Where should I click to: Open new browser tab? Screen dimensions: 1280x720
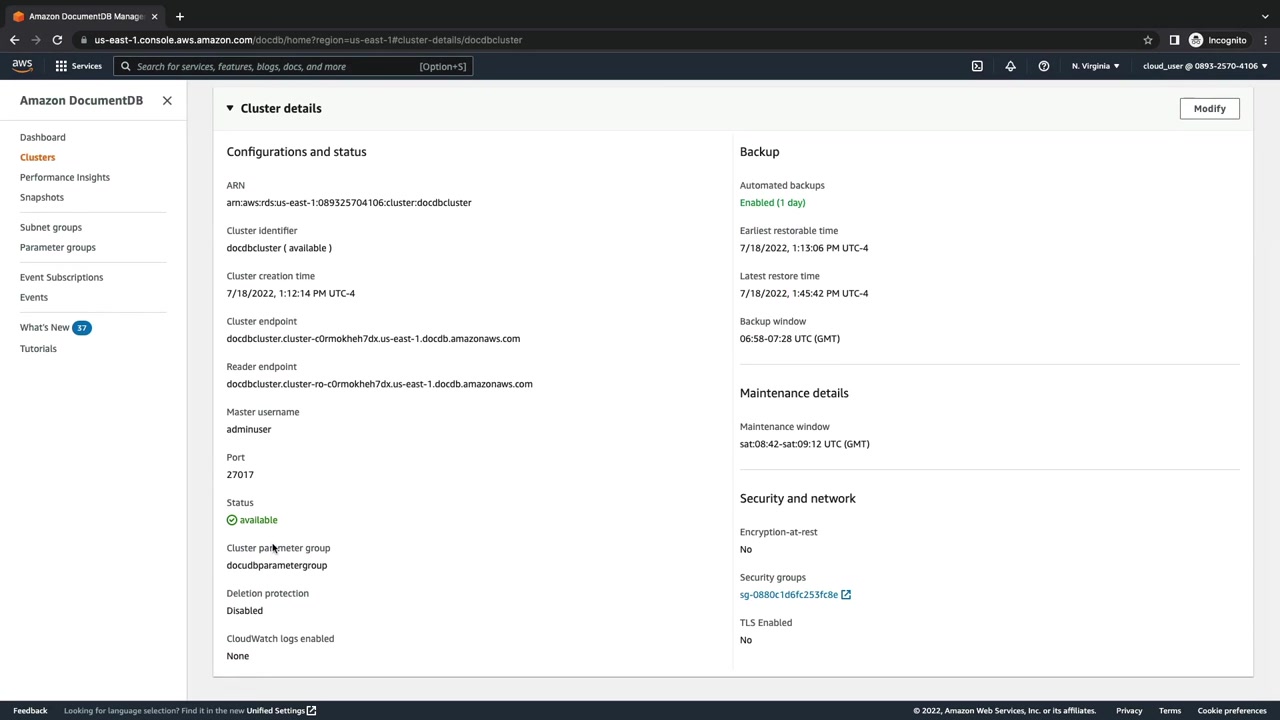[179, 16]
